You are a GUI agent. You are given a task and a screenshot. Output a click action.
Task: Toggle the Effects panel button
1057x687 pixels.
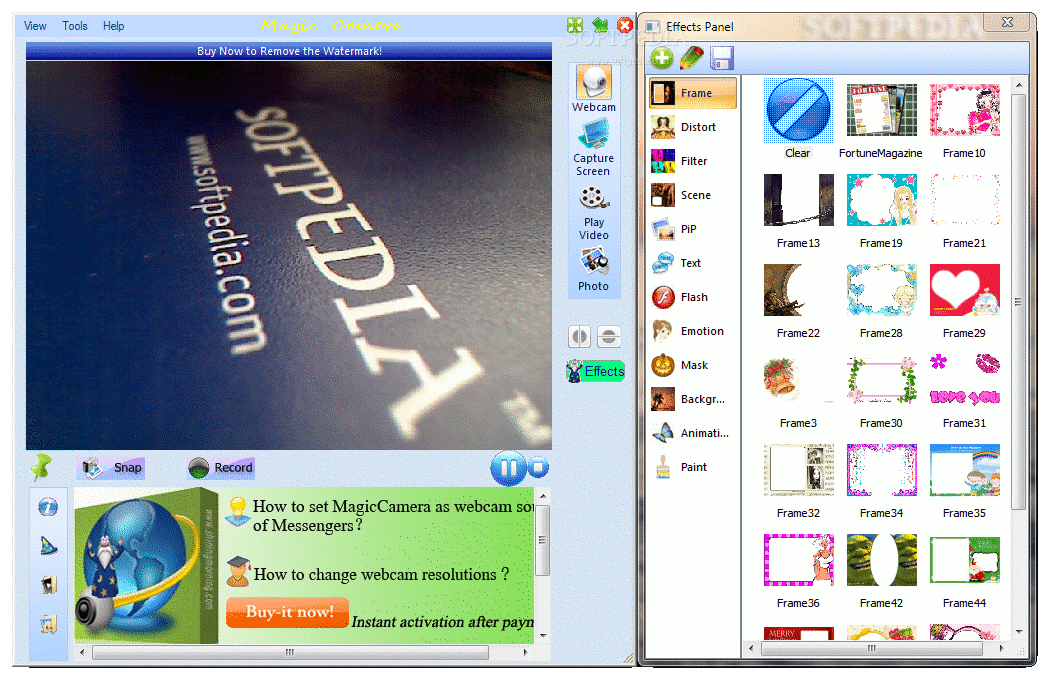pyautogui.click(x=596, y=371)
